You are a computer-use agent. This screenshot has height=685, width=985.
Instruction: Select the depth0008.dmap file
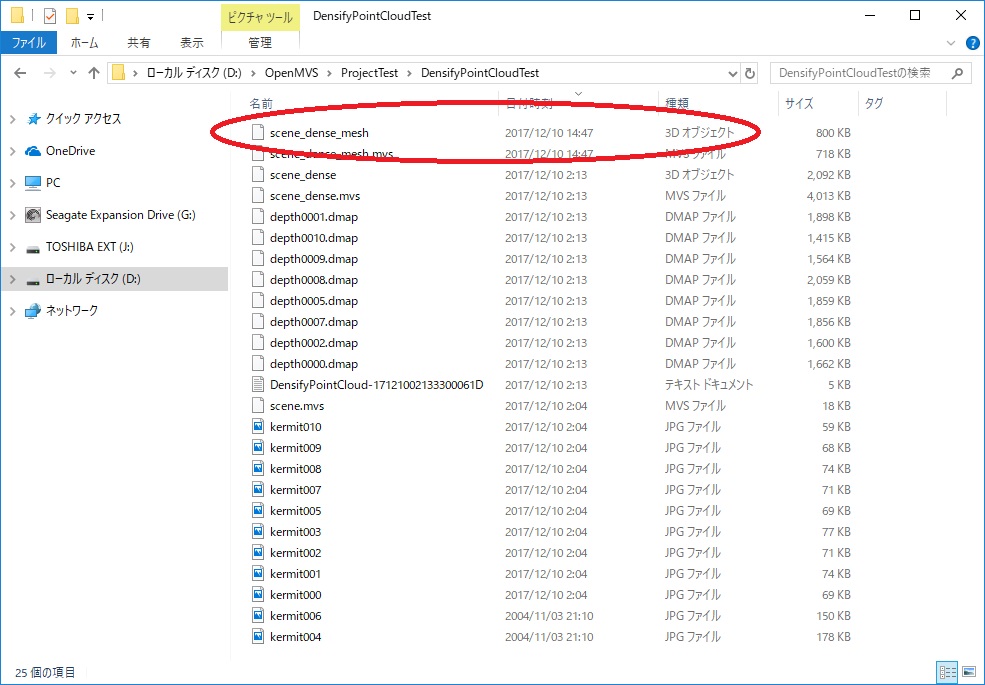pyautogui.click(x=313, y=280)
